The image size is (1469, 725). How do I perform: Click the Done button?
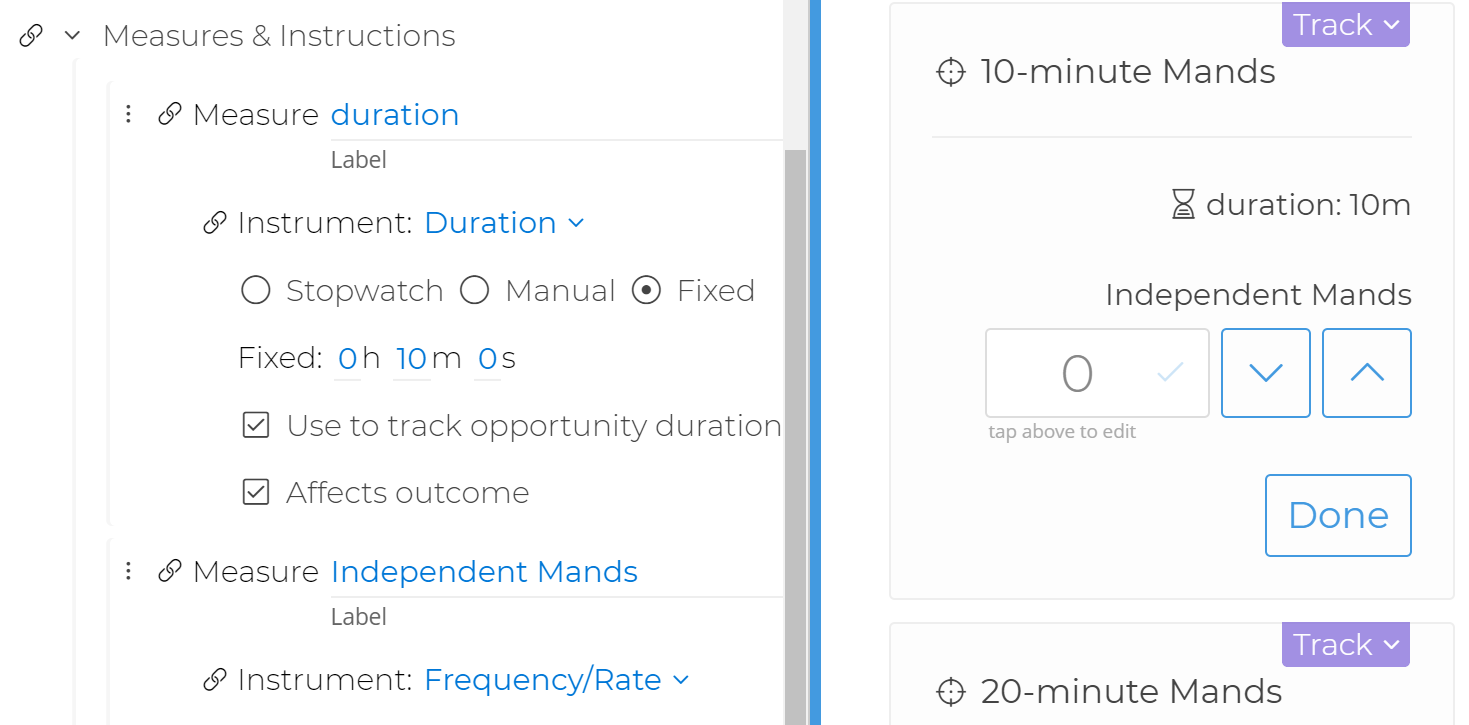[1338, 515]
